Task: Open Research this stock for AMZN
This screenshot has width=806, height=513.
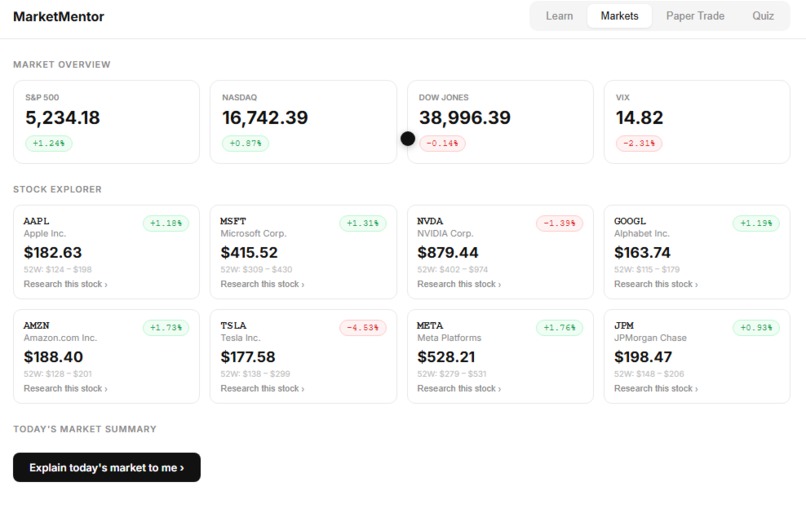Action: click(x=65, y=389)
